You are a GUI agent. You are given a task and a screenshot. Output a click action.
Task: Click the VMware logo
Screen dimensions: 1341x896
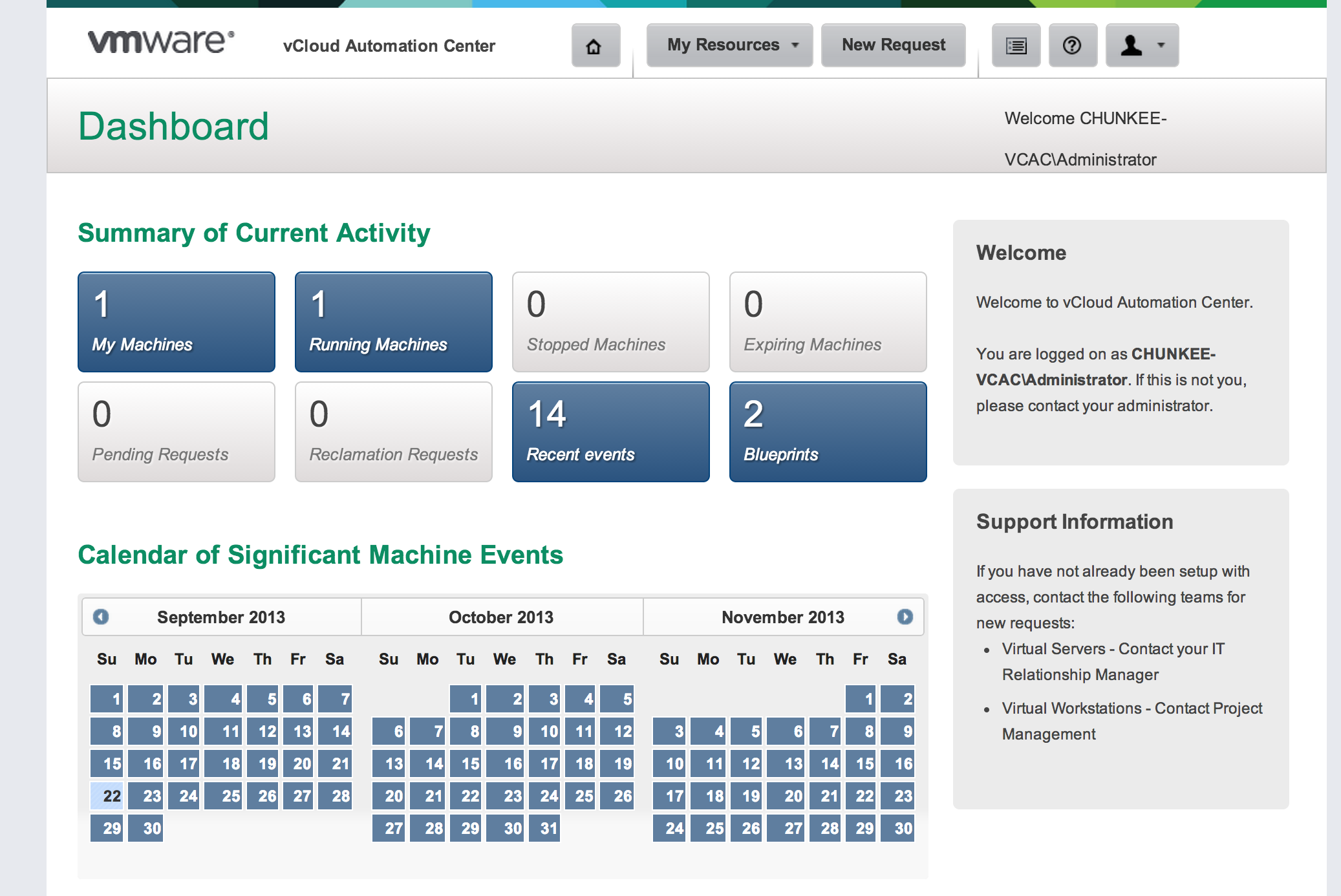[x=161, y=41]
